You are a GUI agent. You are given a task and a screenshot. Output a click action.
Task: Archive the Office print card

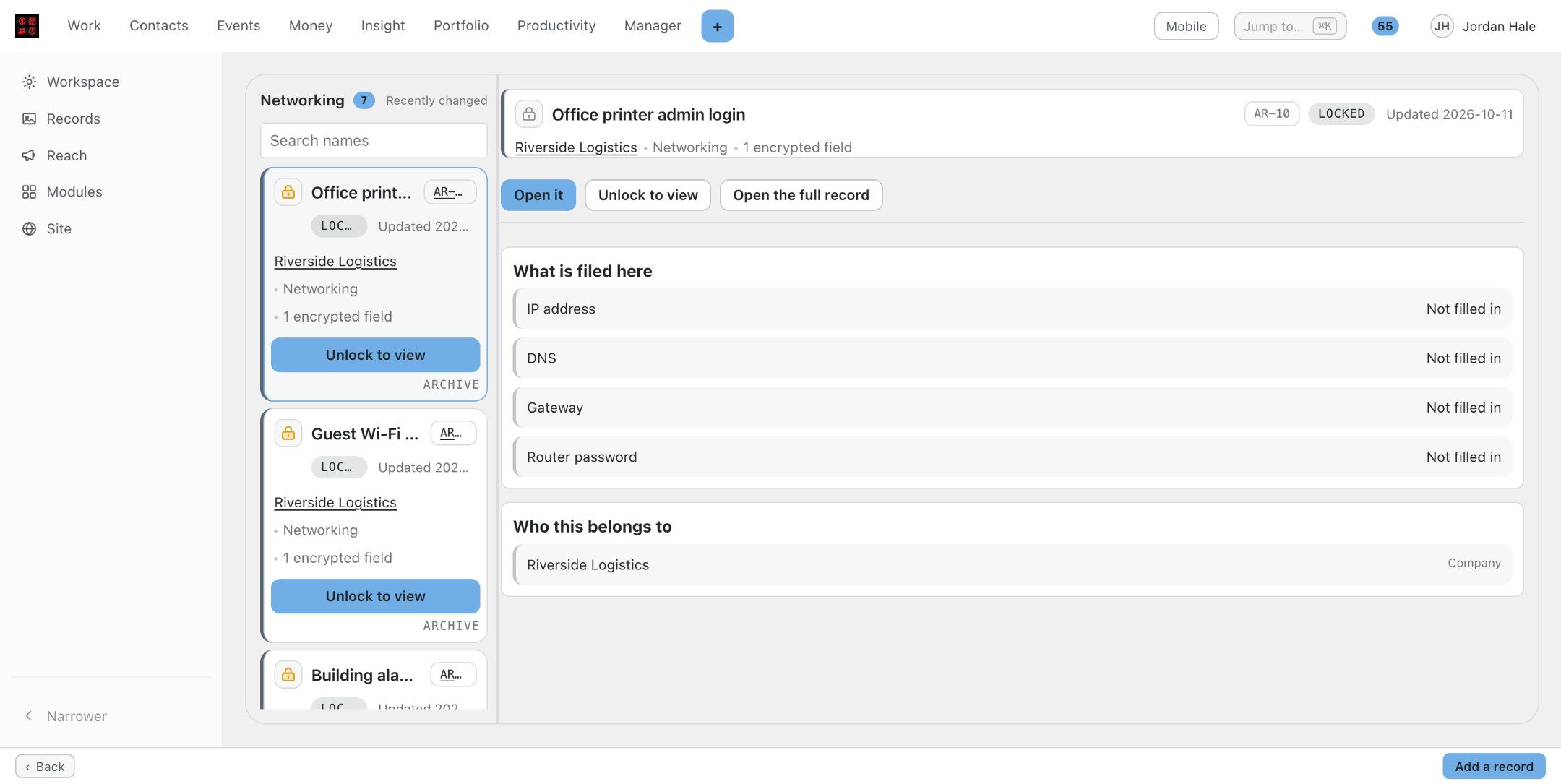451,384
